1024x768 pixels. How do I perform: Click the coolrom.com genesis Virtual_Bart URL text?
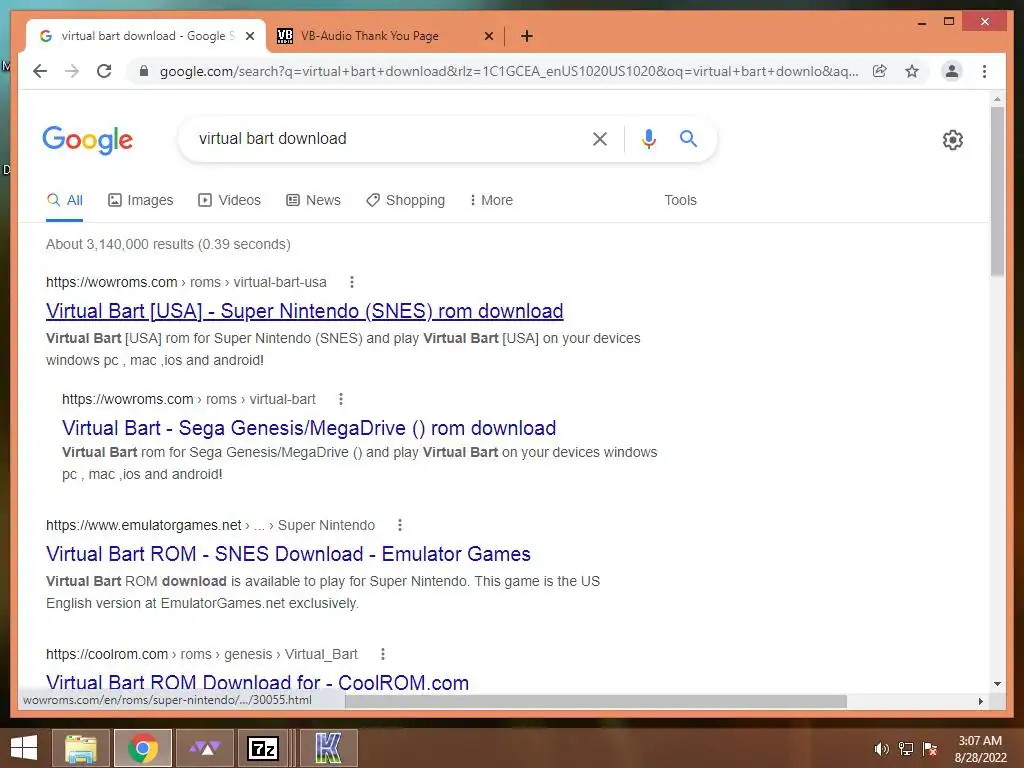coord(202,654)
